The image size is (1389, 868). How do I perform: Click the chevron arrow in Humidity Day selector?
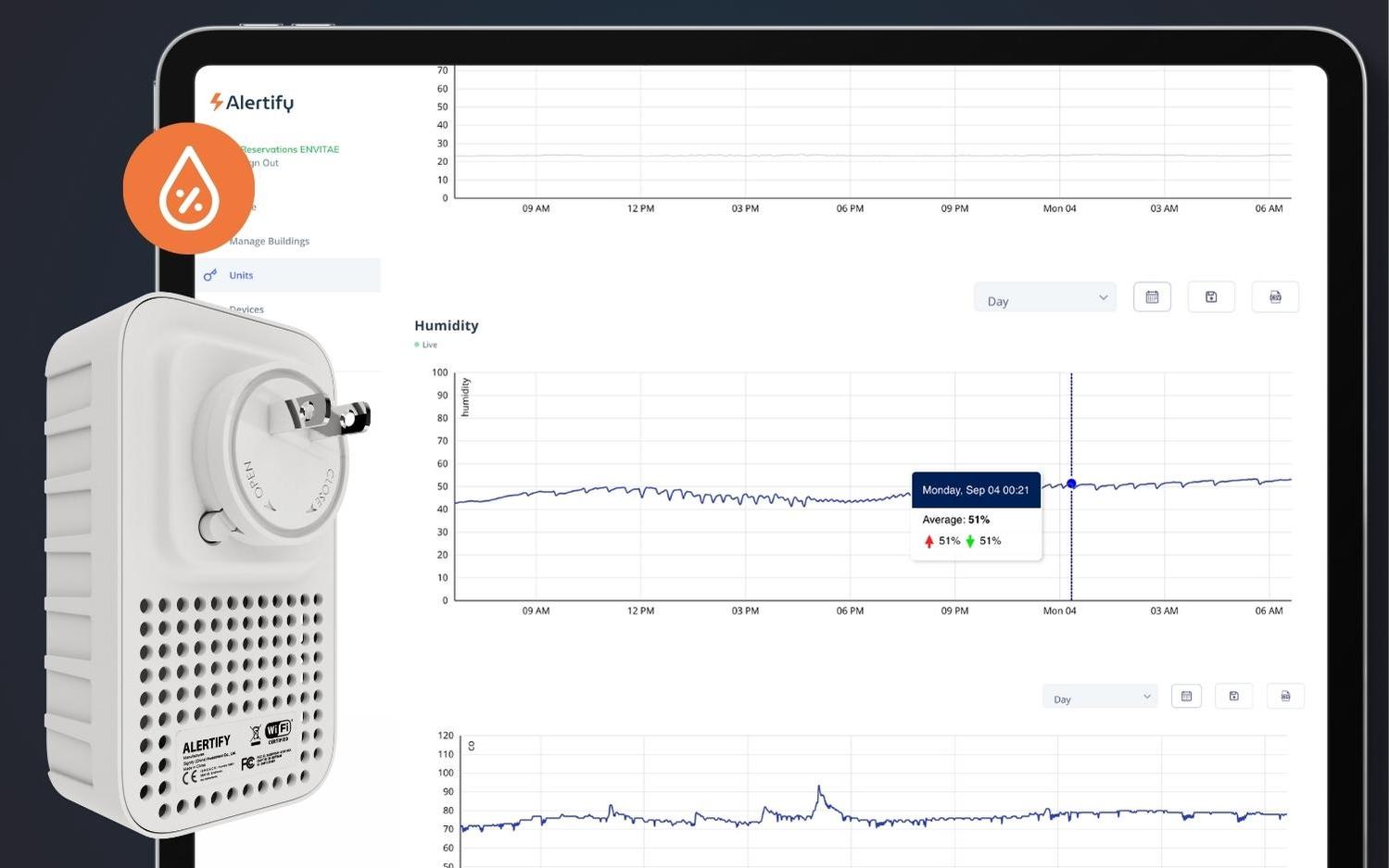[x=1103, y=298]
